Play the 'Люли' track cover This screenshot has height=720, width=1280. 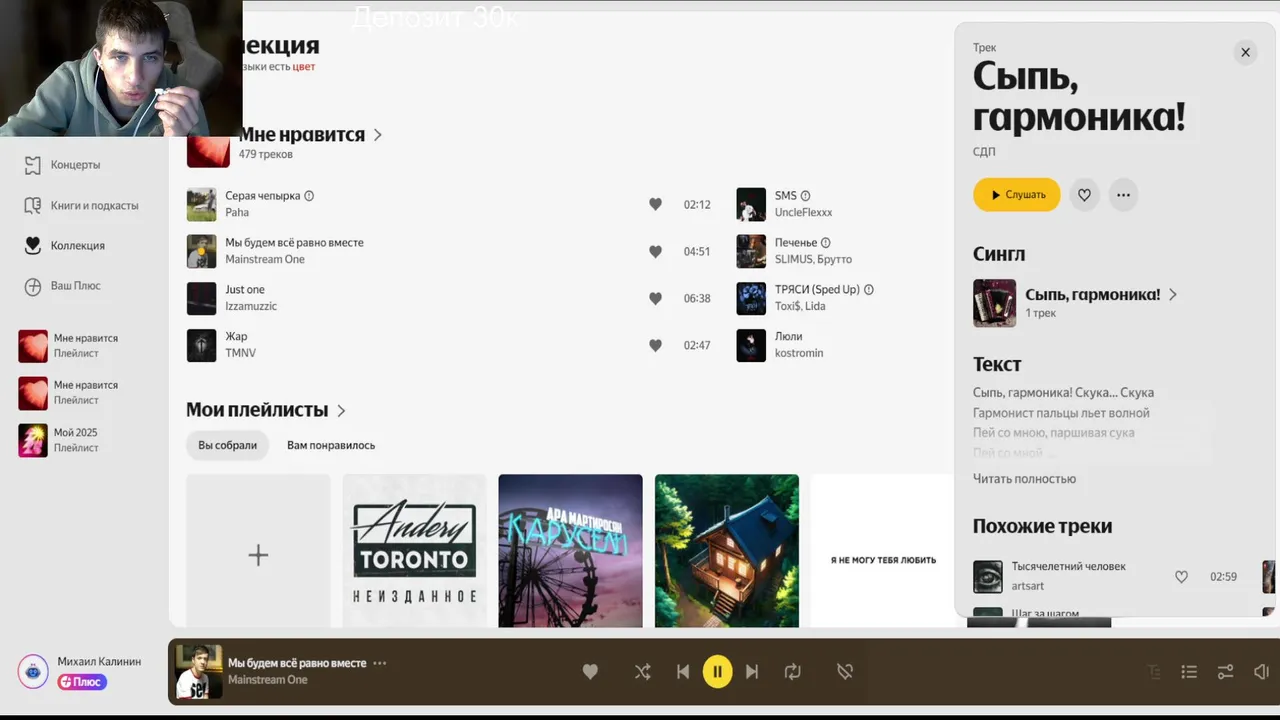(751, 345)
